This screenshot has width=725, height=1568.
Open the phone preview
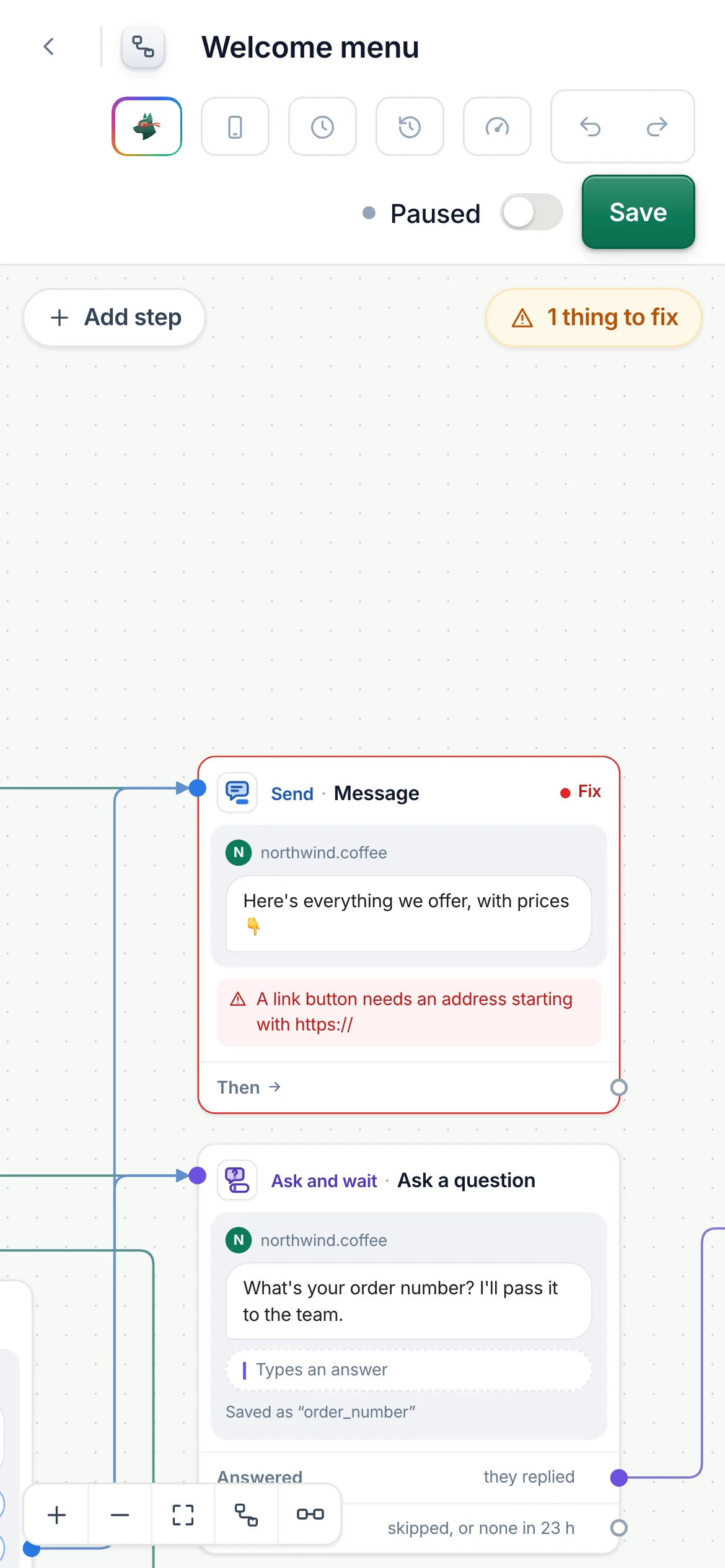click(235, 126)
